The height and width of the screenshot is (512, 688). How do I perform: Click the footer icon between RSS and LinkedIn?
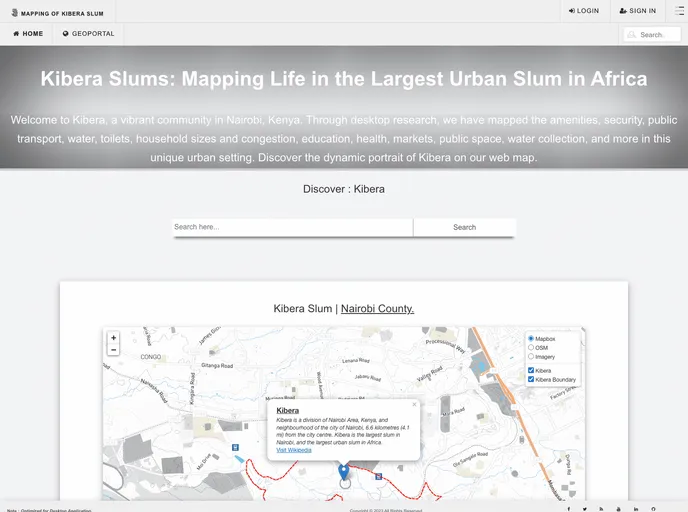pos(619,509)
